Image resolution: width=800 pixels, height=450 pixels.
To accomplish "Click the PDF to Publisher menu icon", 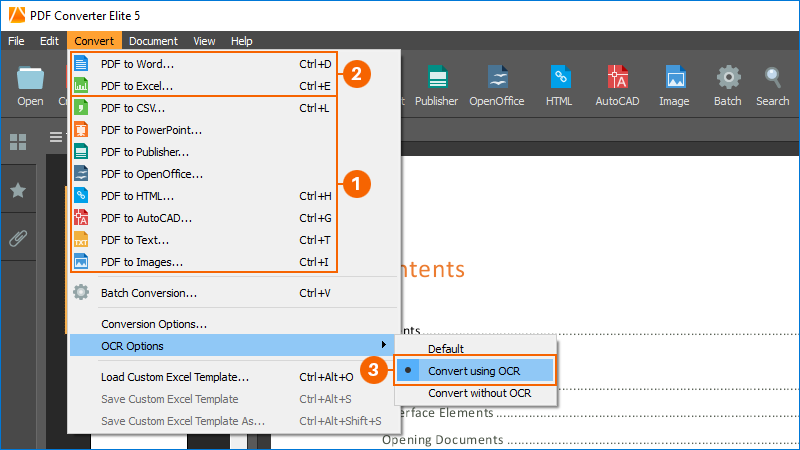I will pyautogui.click(x=81, y=152).
